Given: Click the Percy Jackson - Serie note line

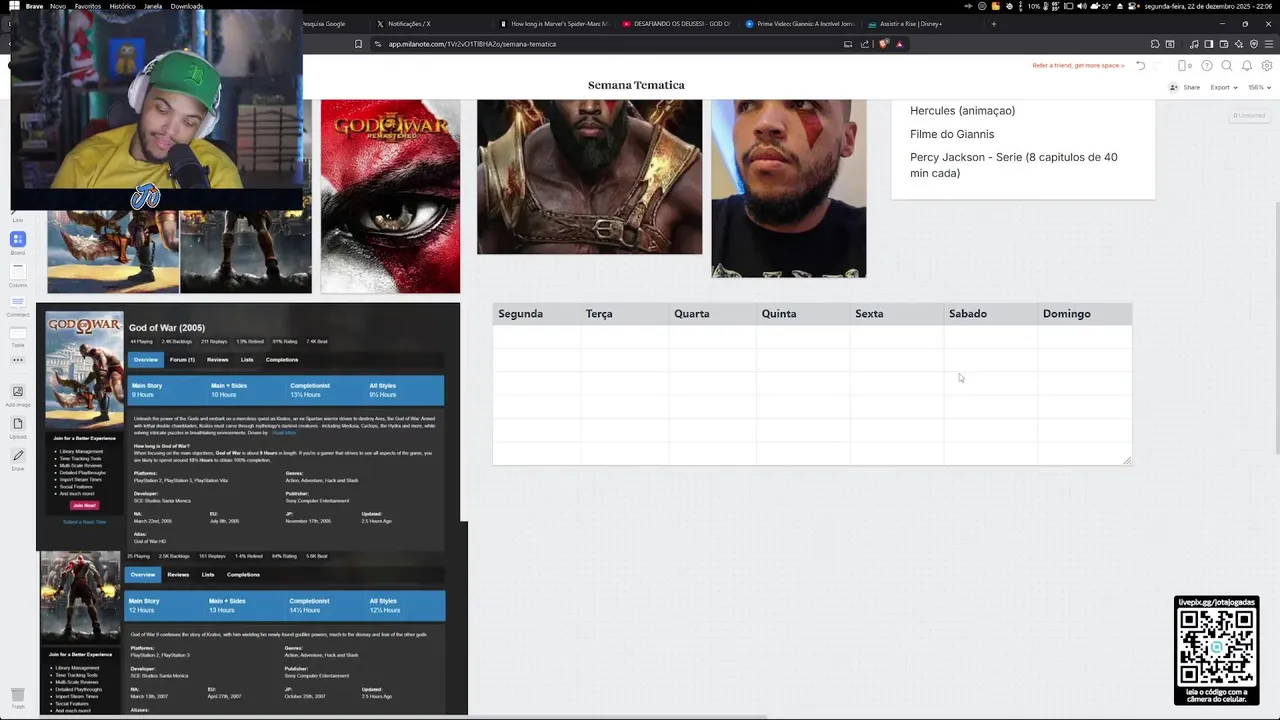Looking at the screenshot, I should click(x=1014, y=165).
